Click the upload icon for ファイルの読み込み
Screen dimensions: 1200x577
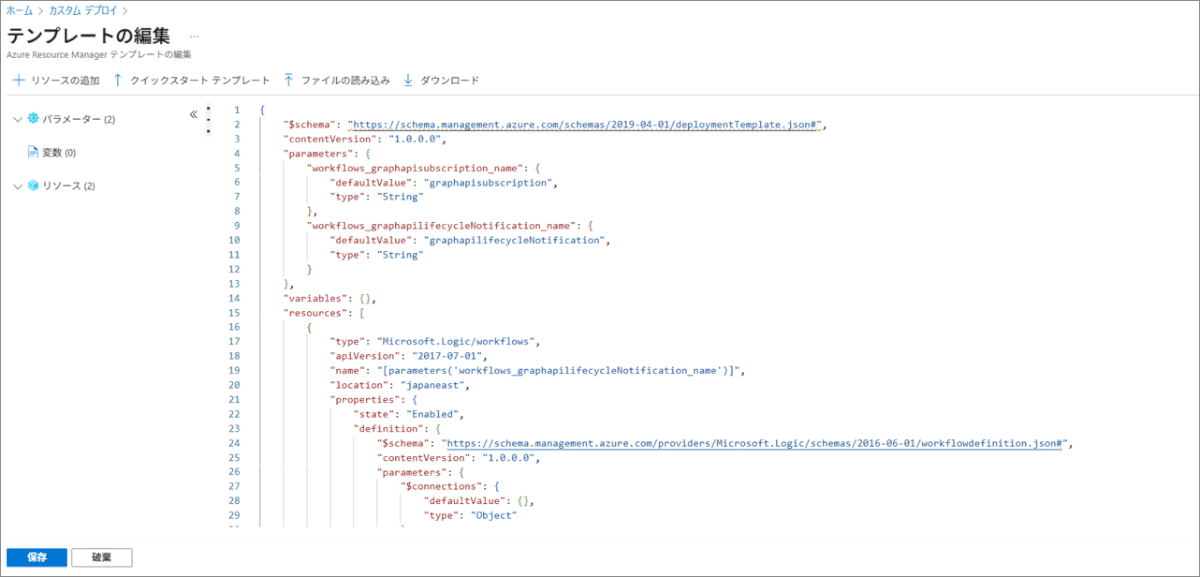pyautogui.click(x=289, y=80)
